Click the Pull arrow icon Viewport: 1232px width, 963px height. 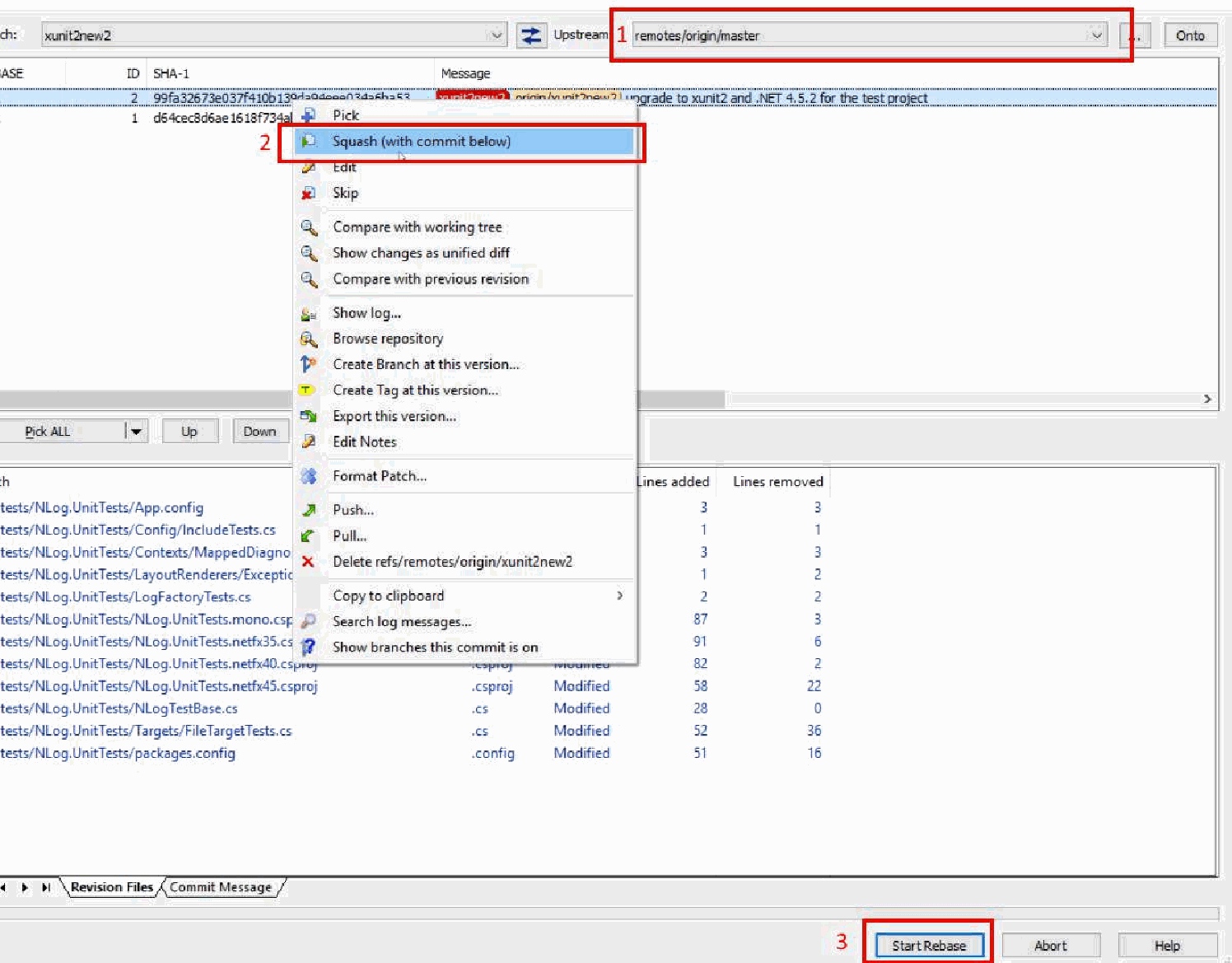(x=308, y=536)
